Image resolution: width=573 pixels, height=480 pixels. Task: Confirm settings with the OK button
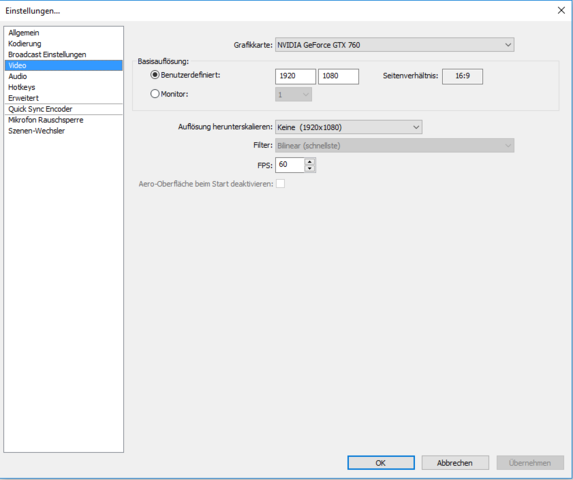(x=381, y=463)
